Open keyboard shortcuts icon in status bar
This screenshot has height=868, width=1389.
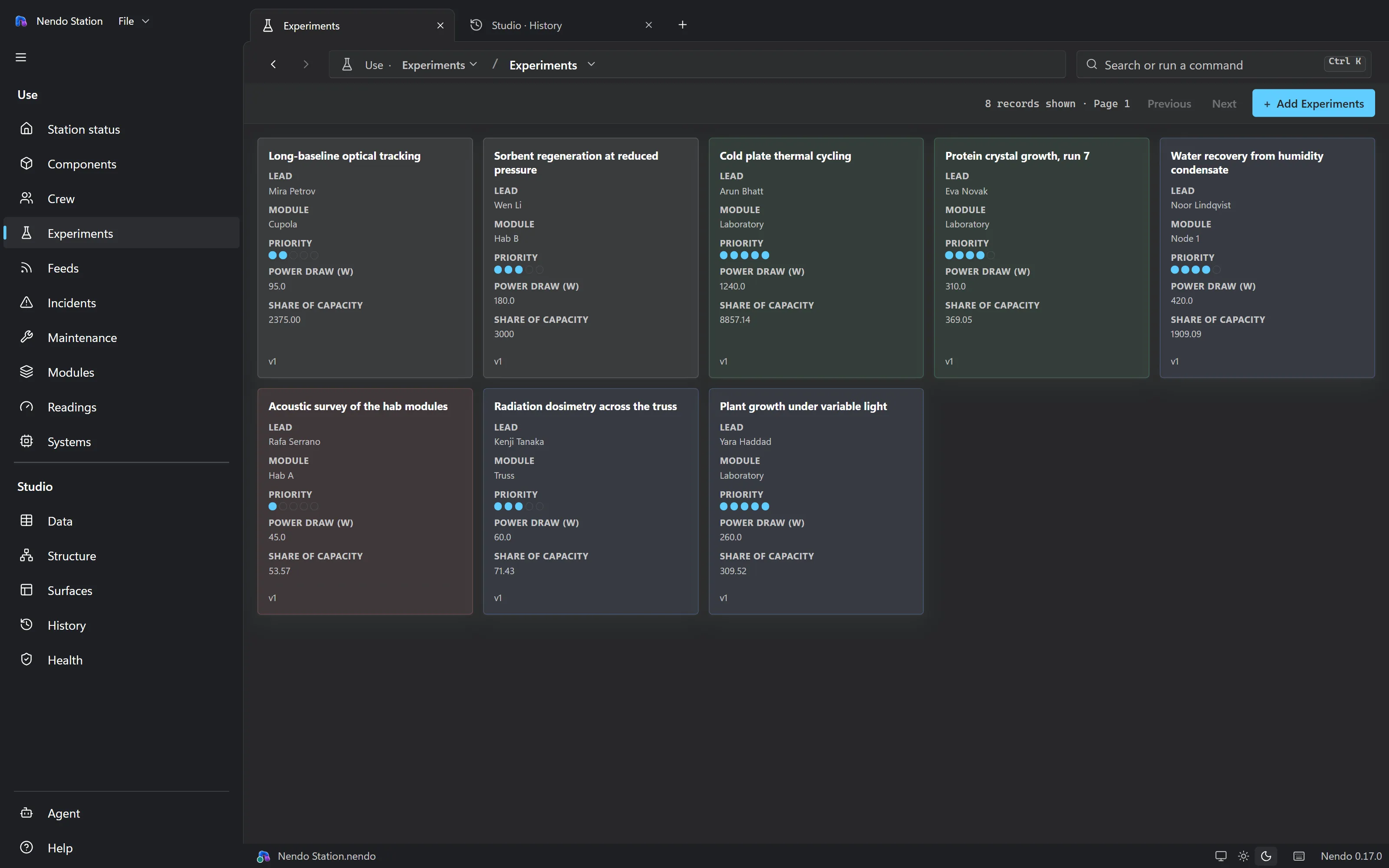pos(1299,856)
